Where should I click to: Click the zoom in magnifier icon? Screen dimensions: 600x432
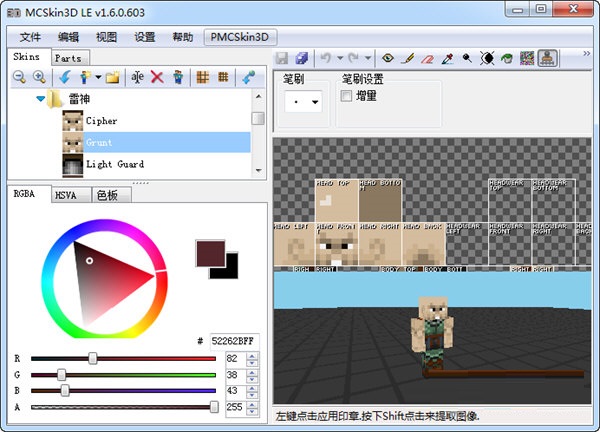click(x=39, y=77)
